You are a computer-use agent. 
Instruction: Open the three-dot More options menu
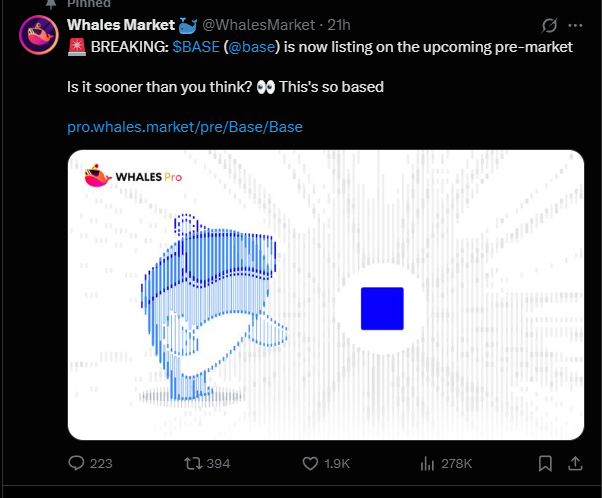tap(575, 25)
